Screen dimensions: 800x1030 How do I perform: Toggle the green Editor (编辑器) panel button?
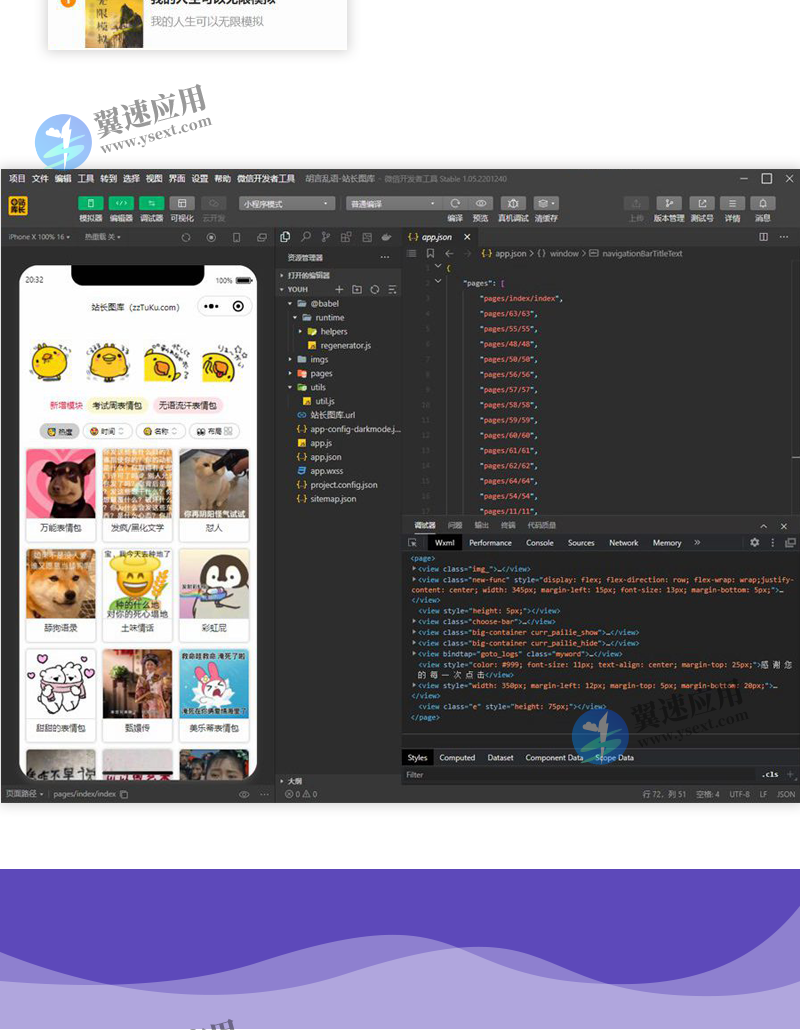(121, 203)
